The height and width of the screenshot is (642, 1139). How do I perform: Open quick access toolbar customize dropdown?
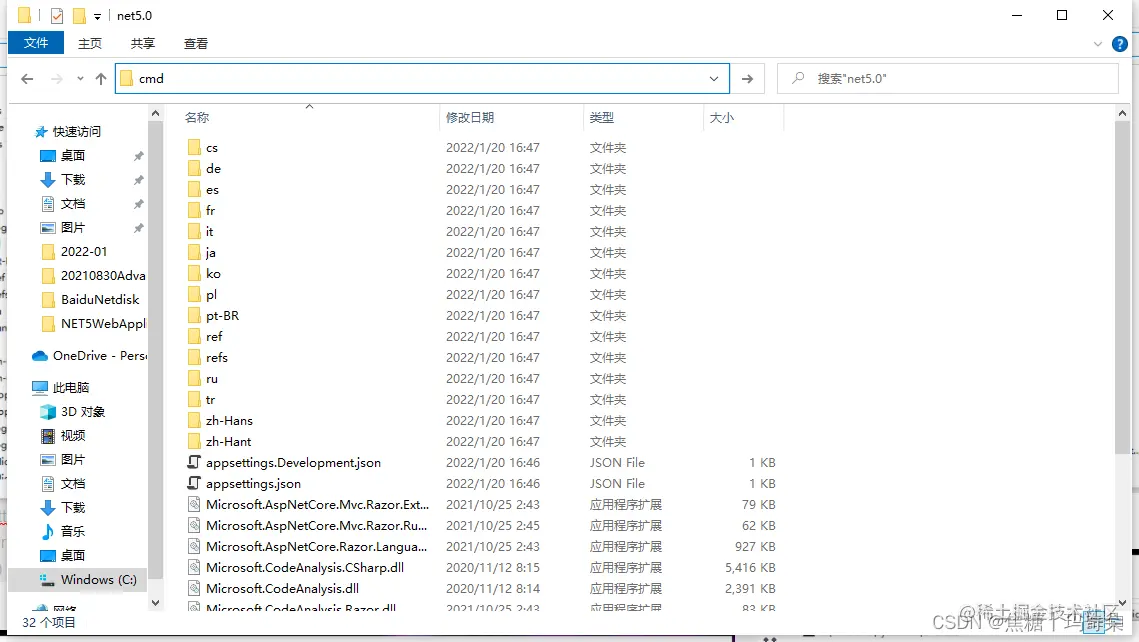[97, 16]
